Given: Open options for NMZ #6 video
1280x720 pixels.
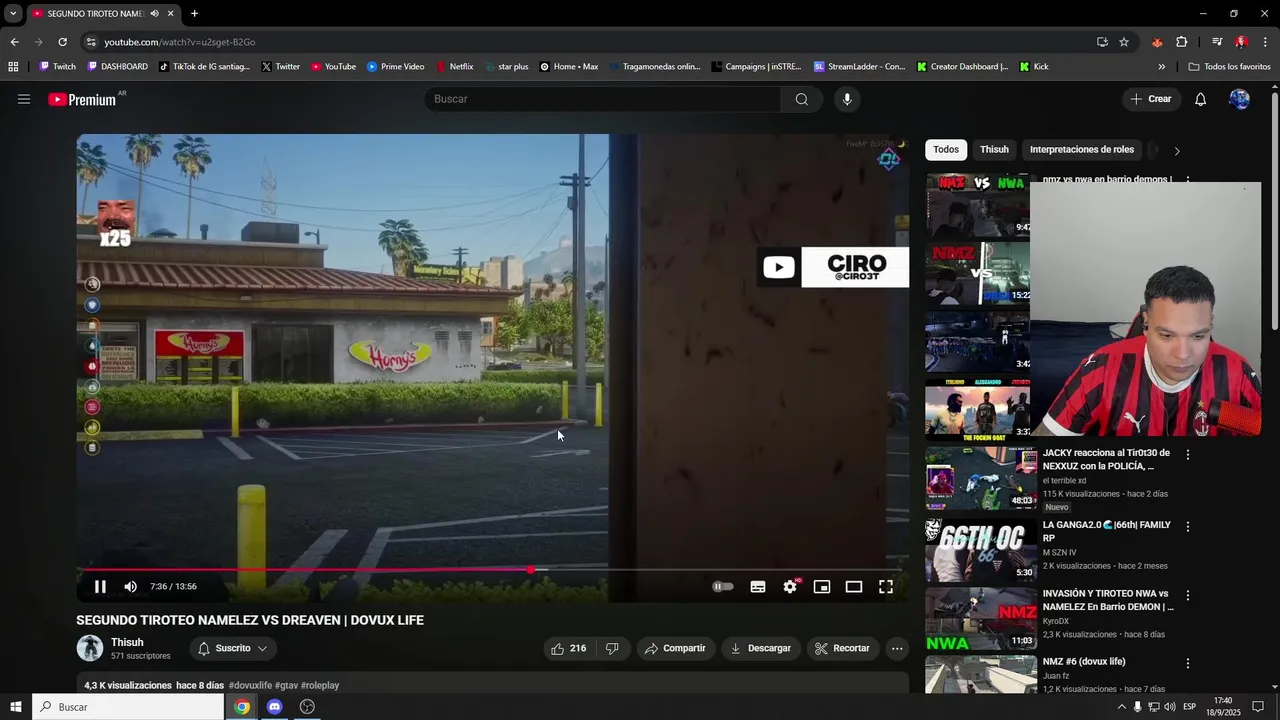Looking at the screenshot, I should tap(1188, 663).
